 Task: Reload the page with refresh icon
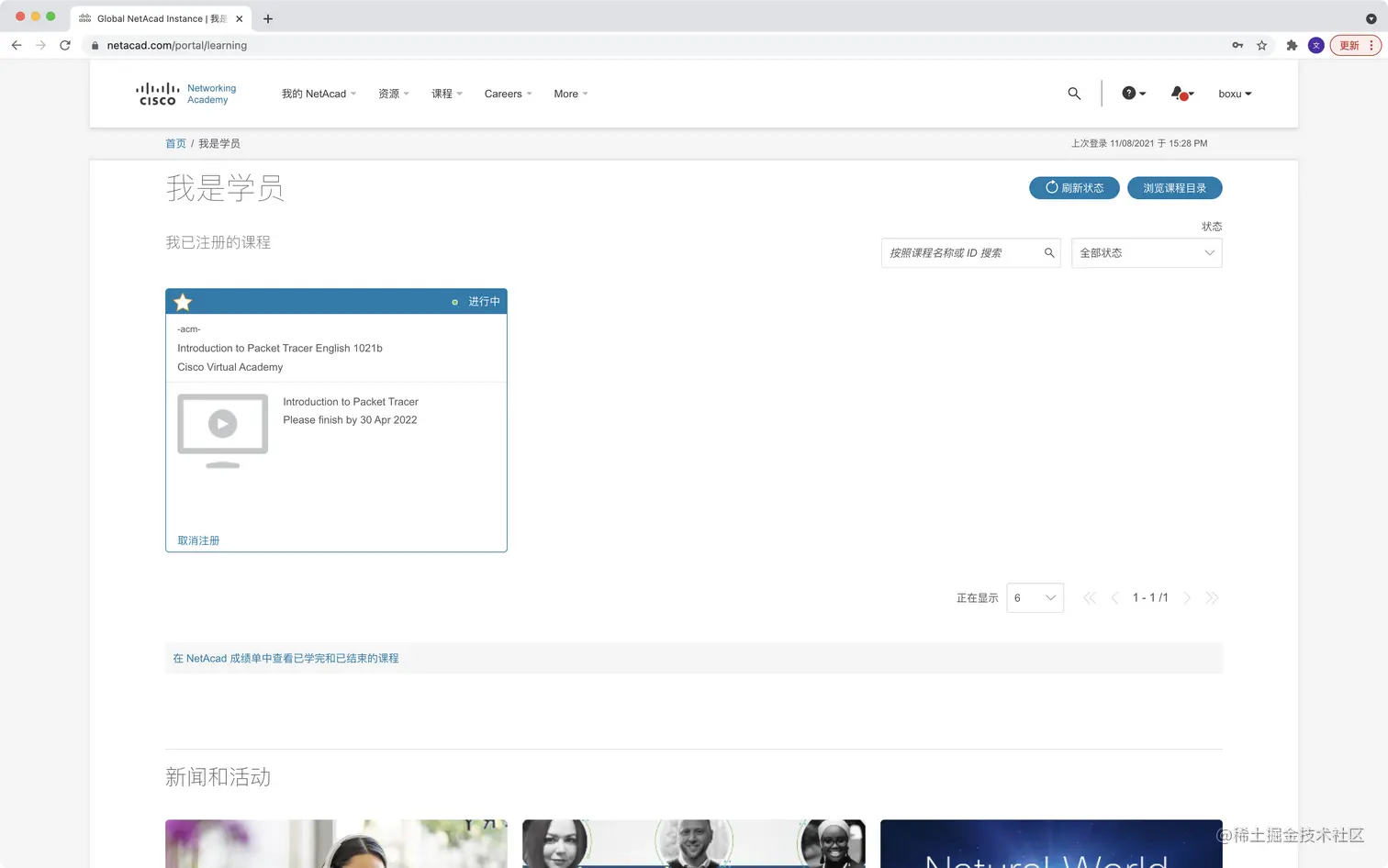point(65,45)
